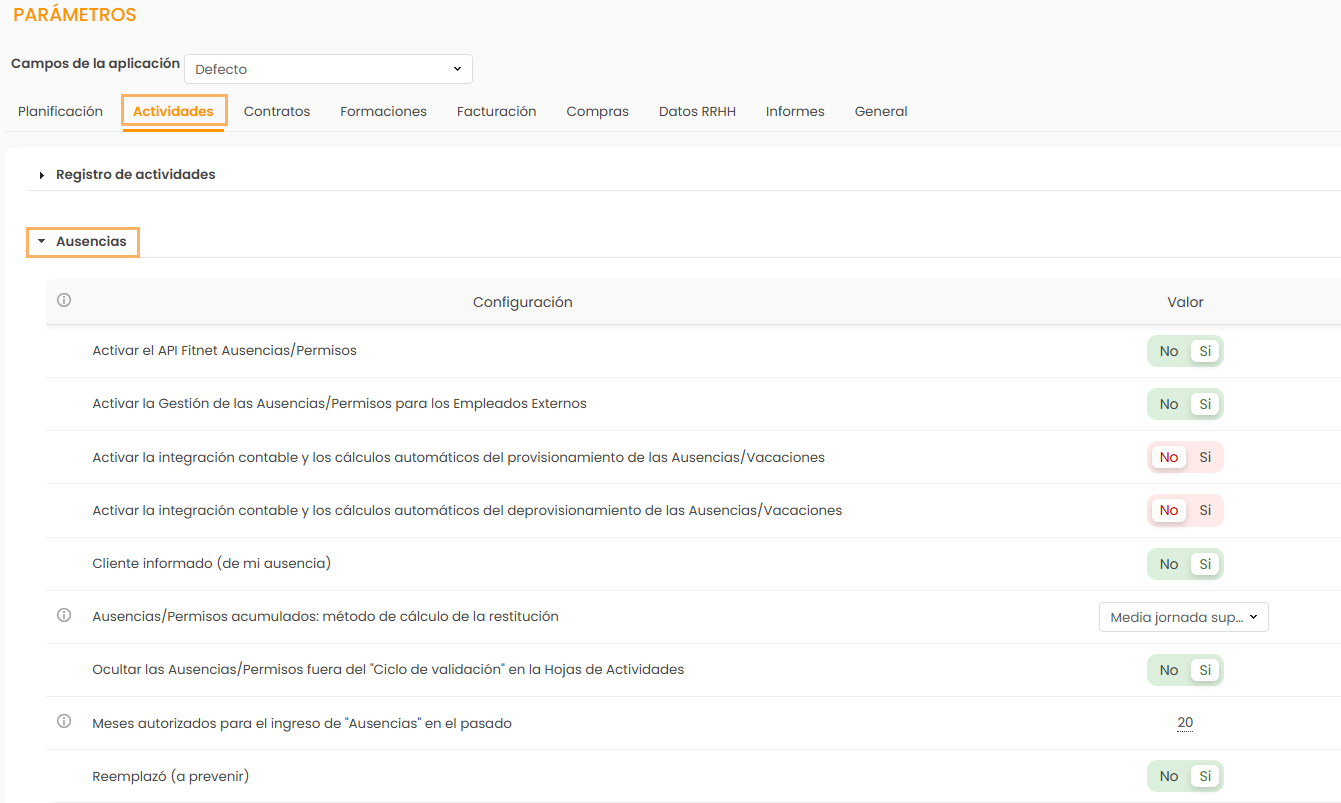The image size is (1341, 803).
Task: Go to the Datos RRHH tab
Action: click(697, 111)
